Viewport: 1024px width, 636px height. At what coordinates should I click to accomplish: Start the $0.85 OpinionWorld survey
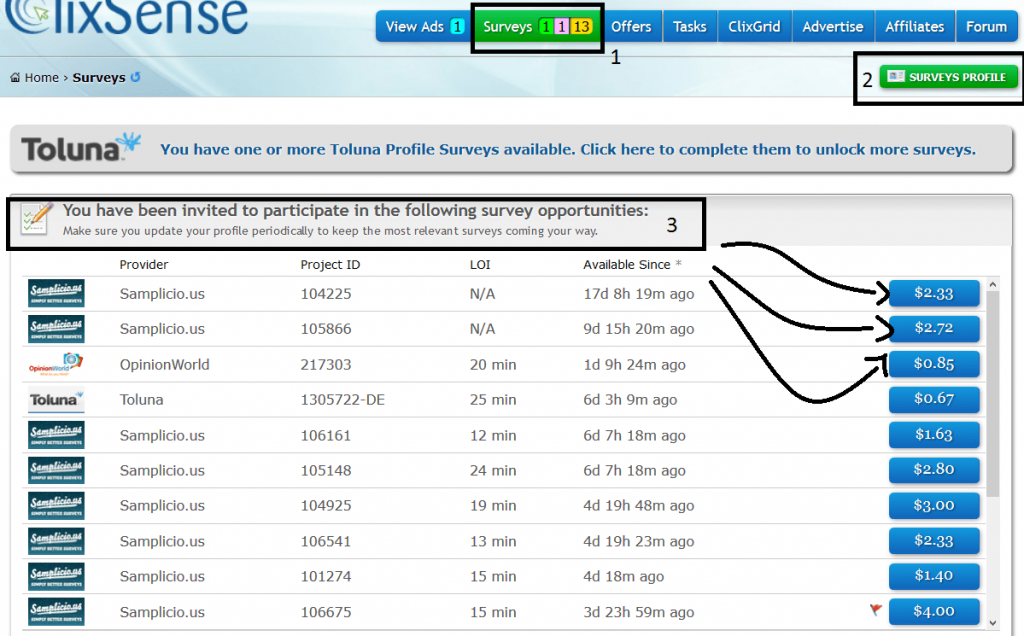click(934, 364)
